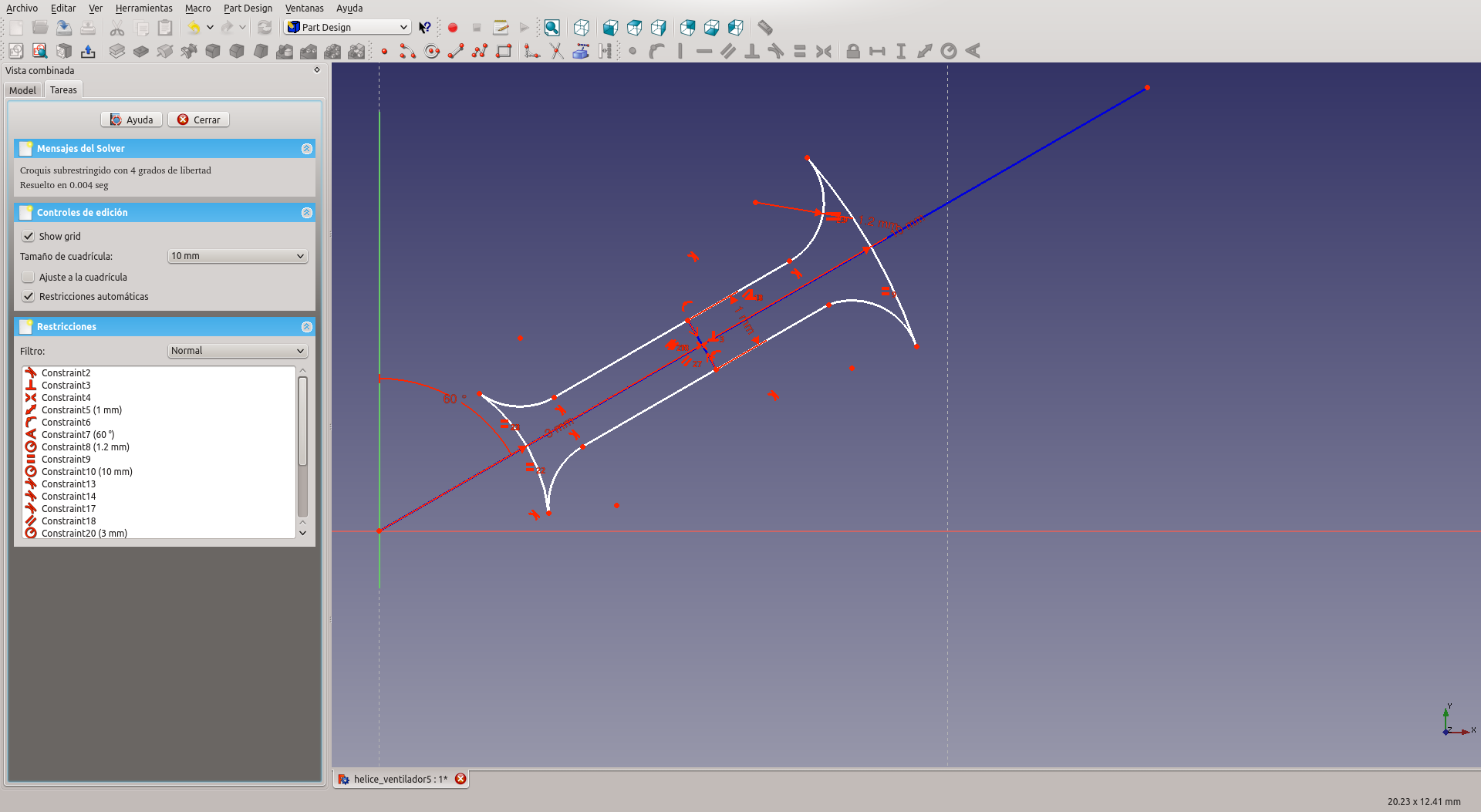This screenshot has height=812, width=1481.
Task: Open the Filtro Normal dropdown
Action: [x=238, y=351]
